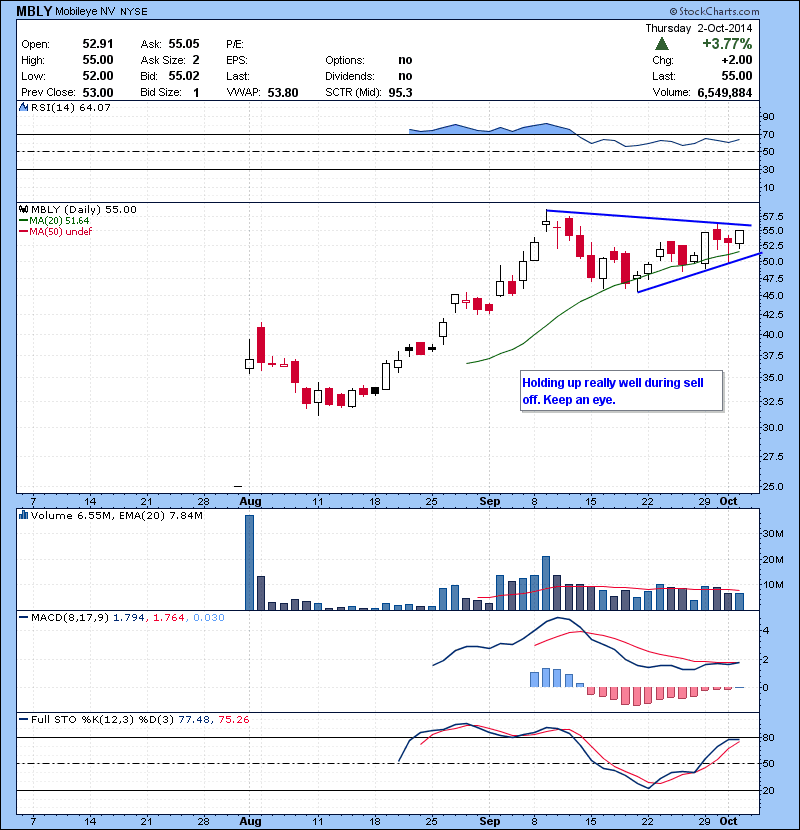
Task: Click the date Thursday 2-Oct-2014
Action: [x=698, y=28]
